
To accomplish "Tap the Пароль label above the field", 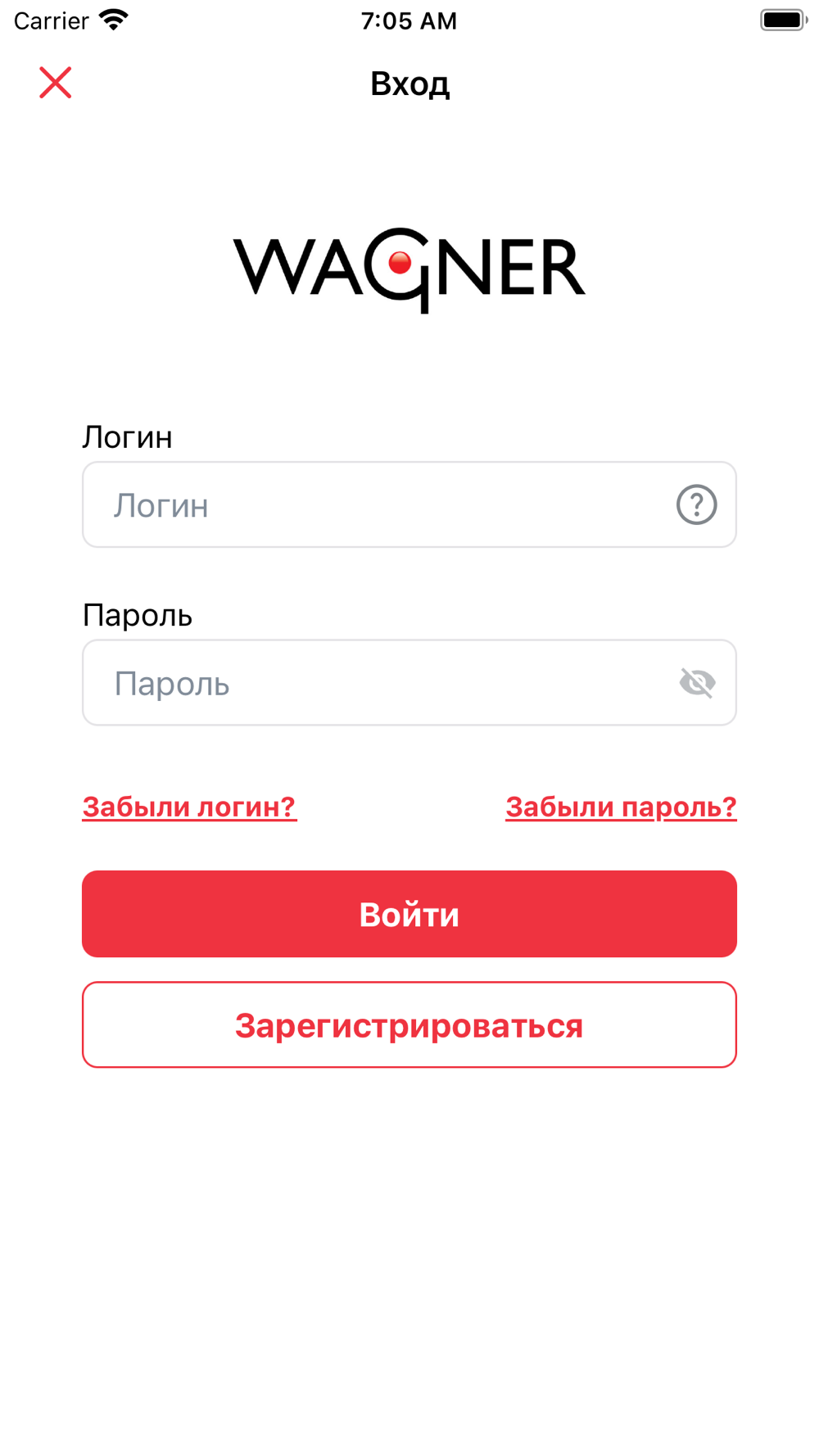I will click(138, 615).
